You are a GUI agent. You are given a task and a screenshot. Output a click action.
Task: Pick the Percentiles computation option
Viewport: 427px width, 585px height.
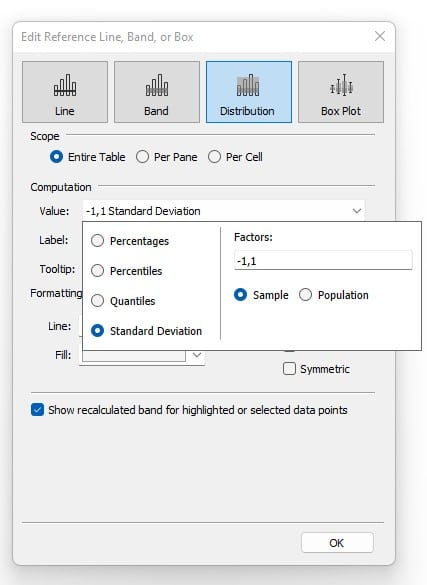[x=97, y=270]
